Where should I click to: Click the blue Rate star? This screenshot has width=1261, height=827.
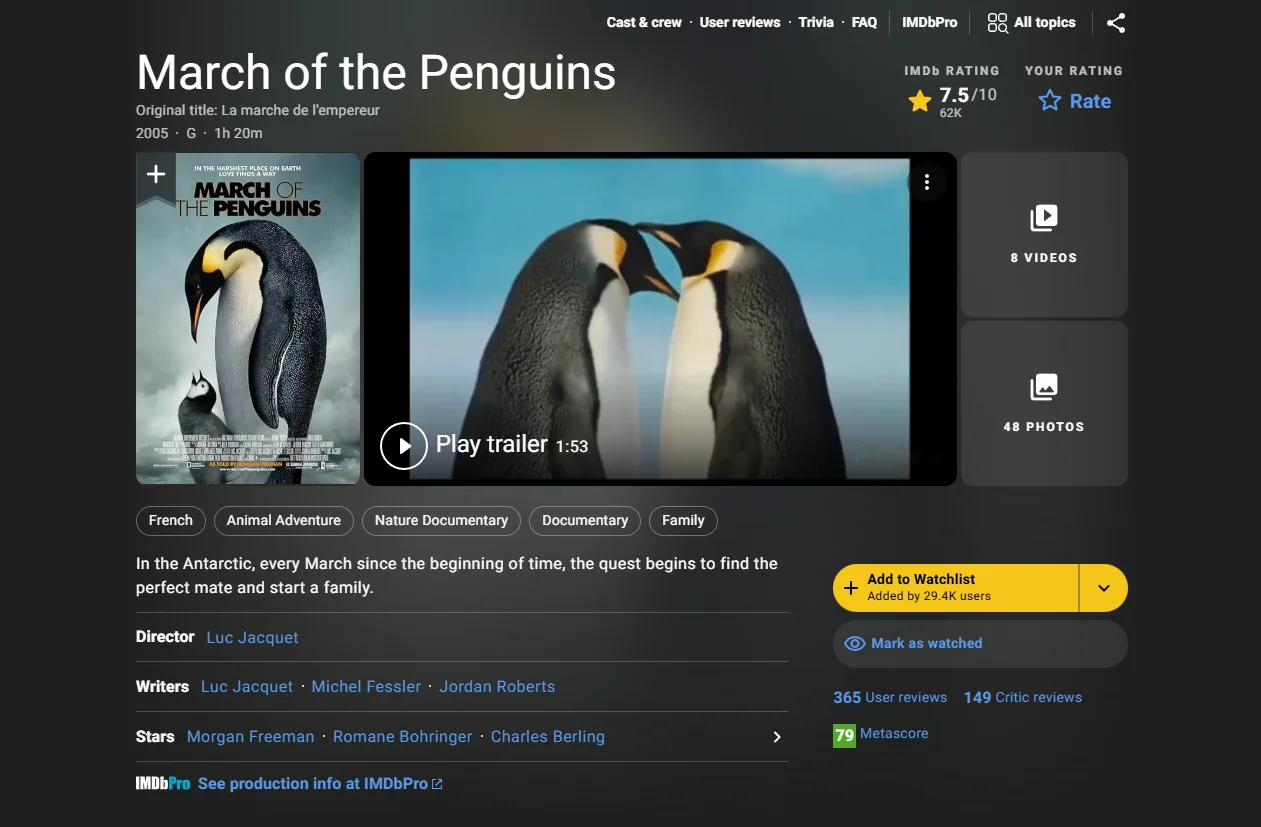[x=1049, y=101]
